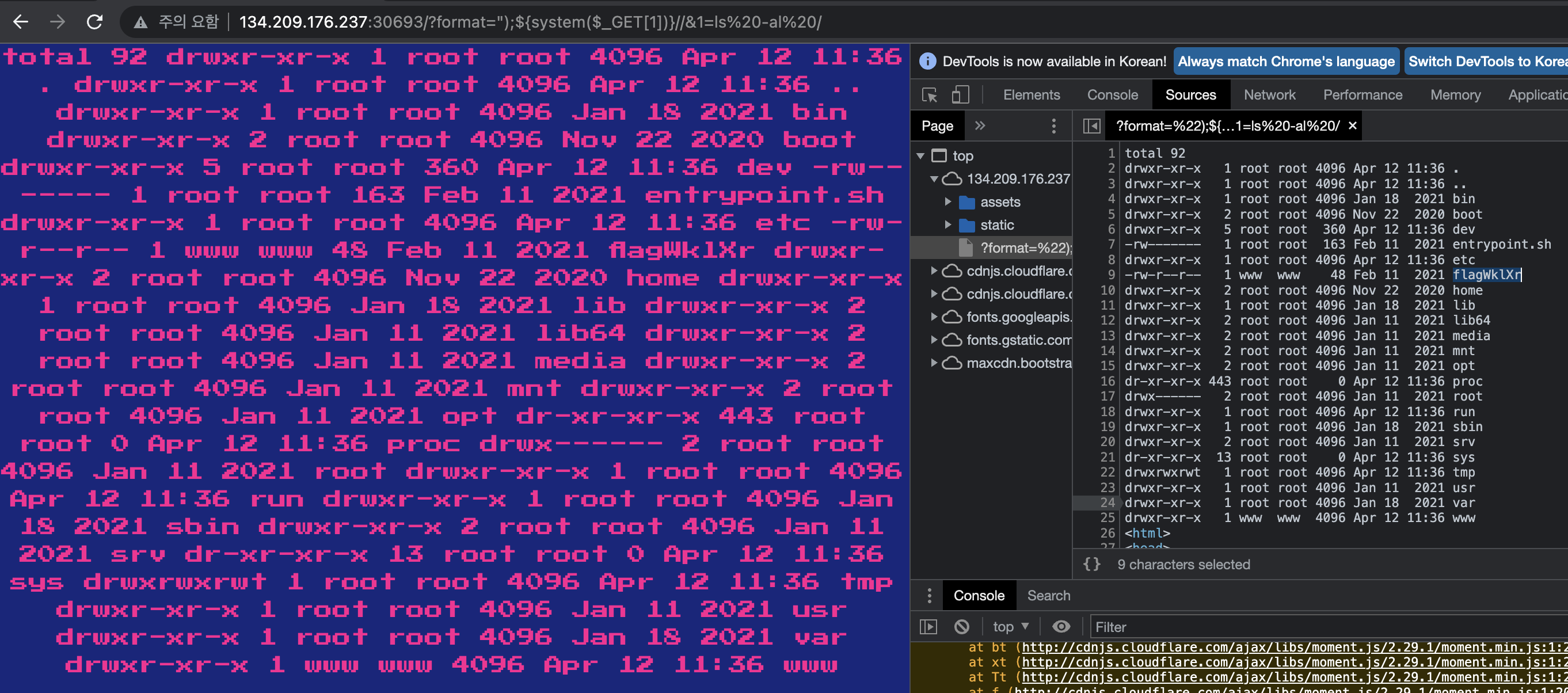The width and height of the screenshot is (1568, 693).
Task: Click the highlighted flagWklXr text
Action: tap(1486, 275)
